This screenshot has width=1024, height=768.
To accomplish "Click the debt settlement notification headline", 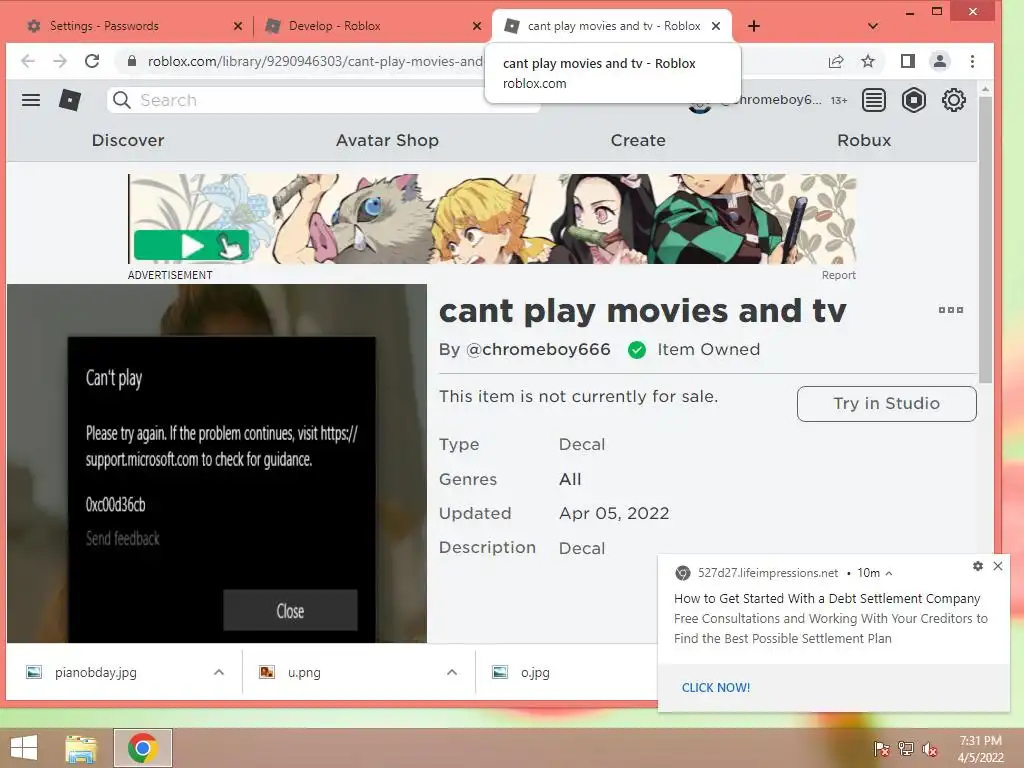I will pos(827,599).
